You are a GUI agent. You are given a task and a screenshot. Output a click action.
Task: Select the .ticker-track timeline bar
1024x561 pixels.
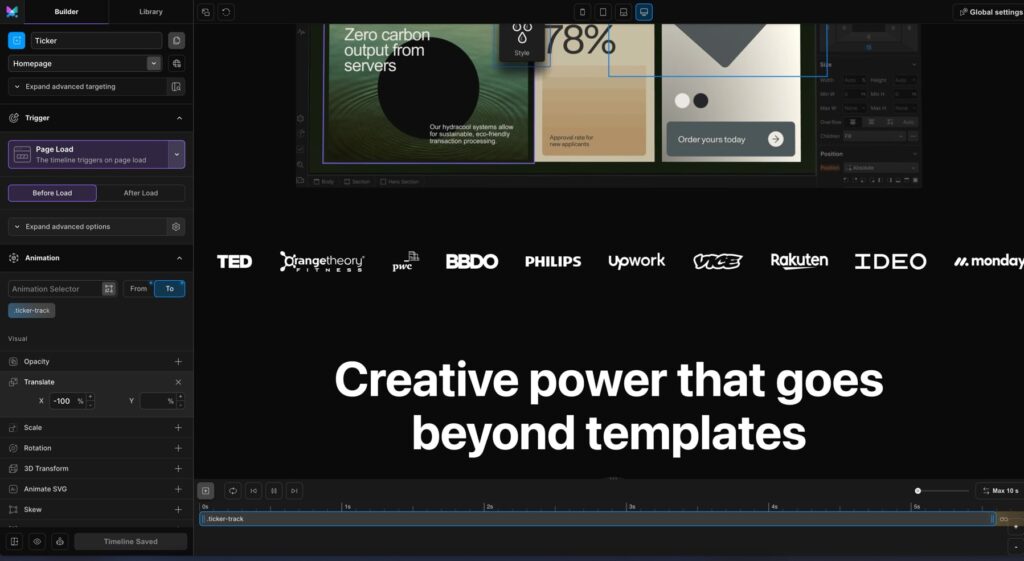tap(598, 519)
